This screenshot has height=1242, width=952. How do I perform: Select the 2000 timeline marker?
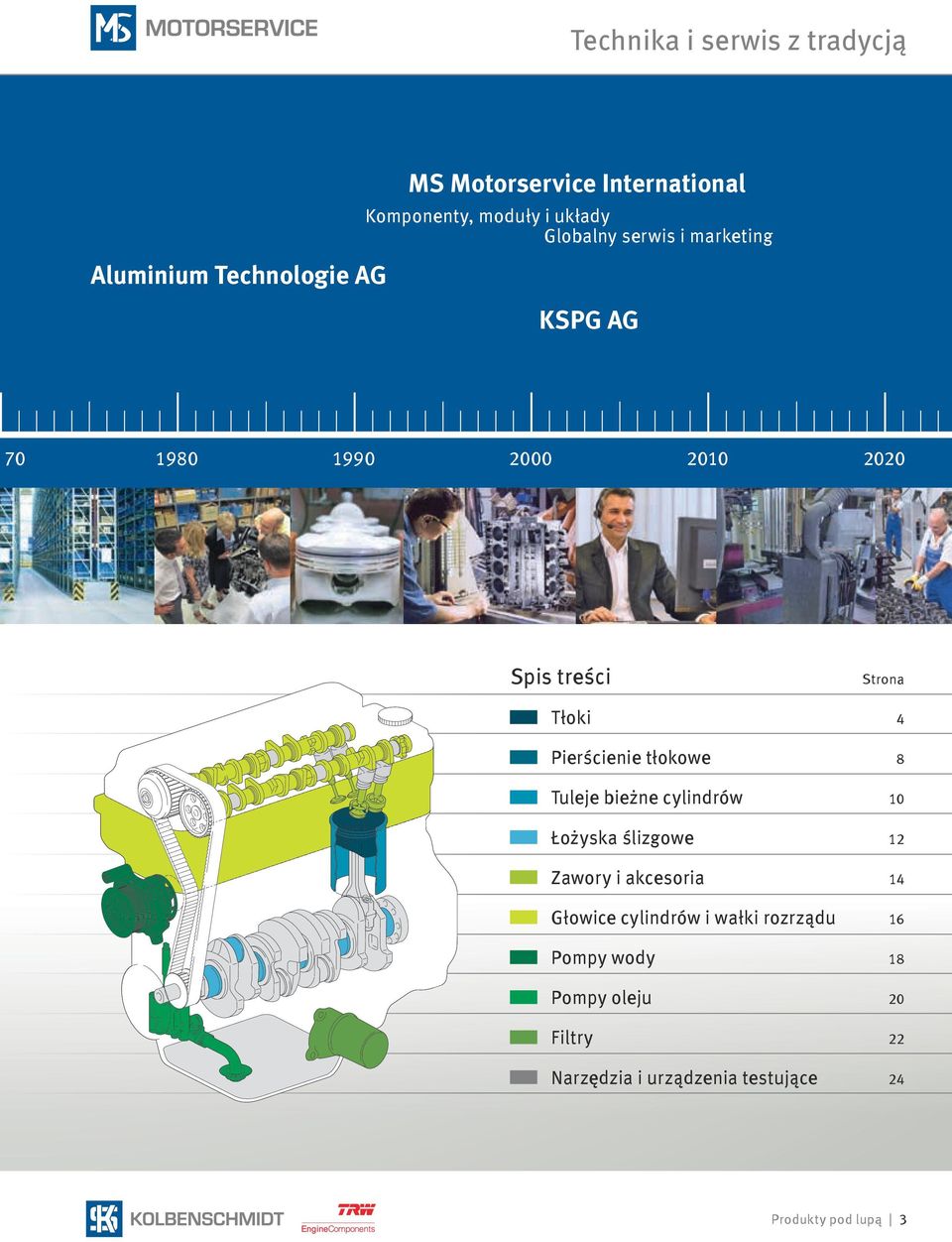(x=531, y=458)
